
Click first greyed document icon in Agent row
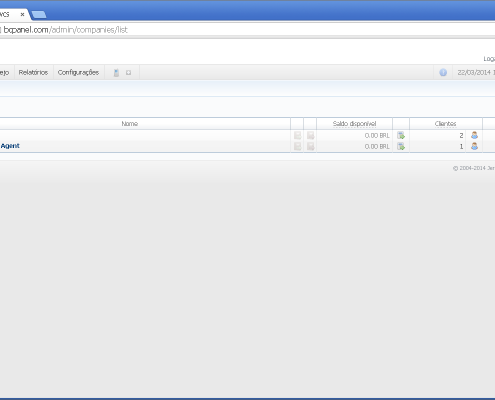click(x=298, y=146)
